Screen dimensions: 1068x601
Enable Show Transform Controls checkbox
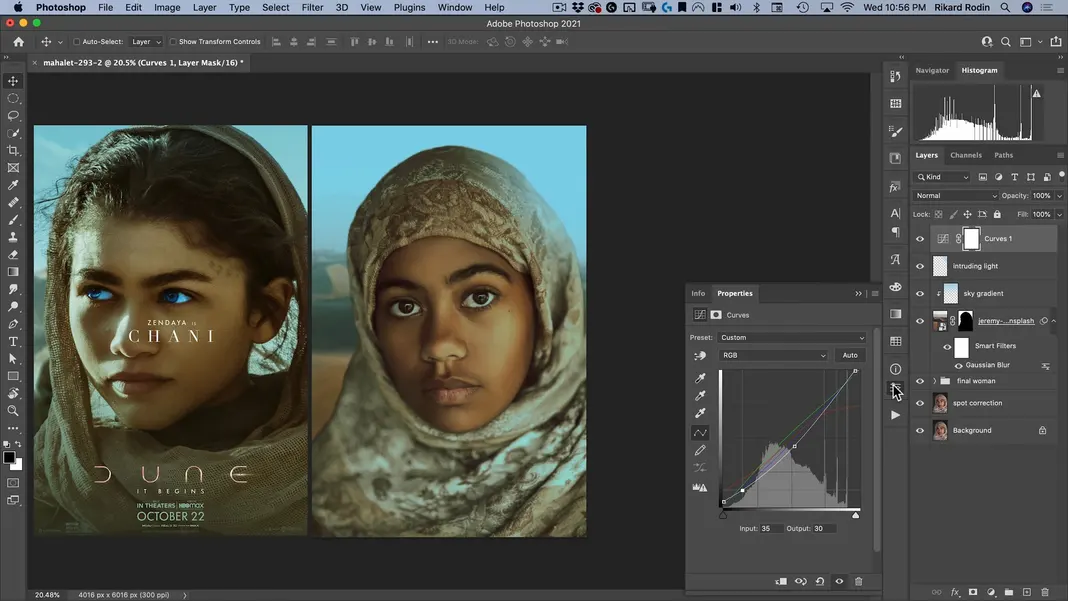173,42
